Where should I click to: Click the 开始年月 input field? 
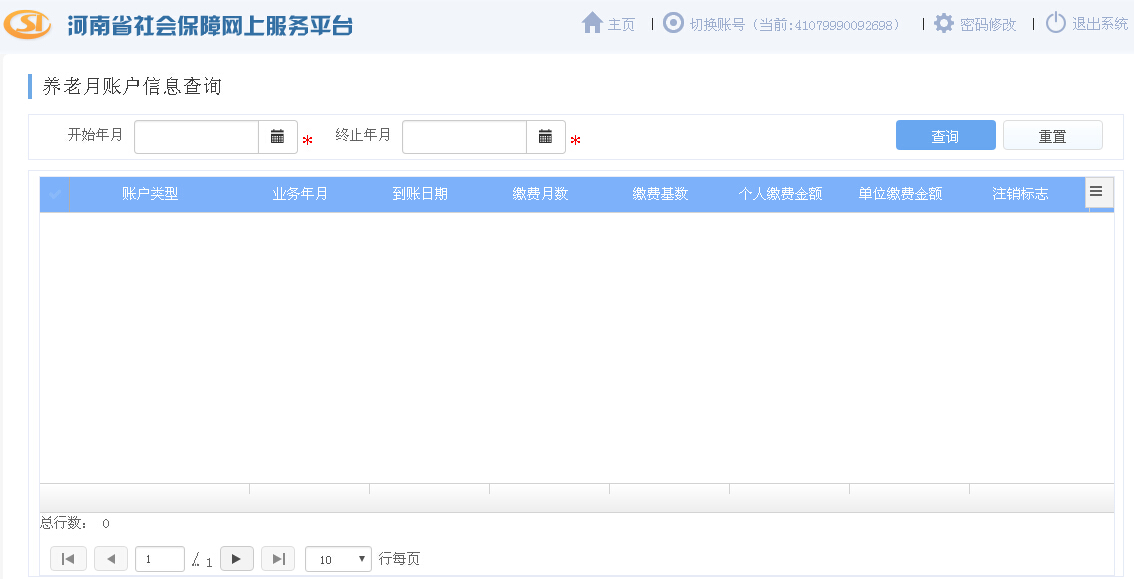pyautogui.click(x=196, y=137)
